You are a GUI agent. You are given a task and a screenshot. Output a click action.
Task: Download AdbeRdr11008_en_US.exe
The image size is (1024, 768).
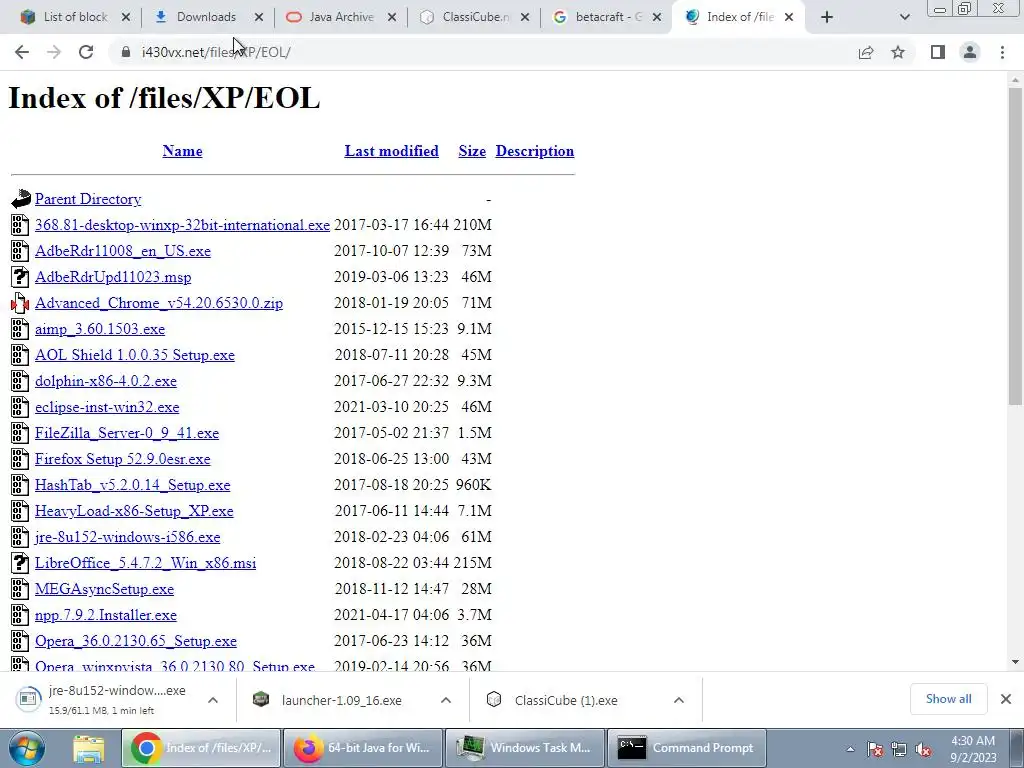pos(123,251)
